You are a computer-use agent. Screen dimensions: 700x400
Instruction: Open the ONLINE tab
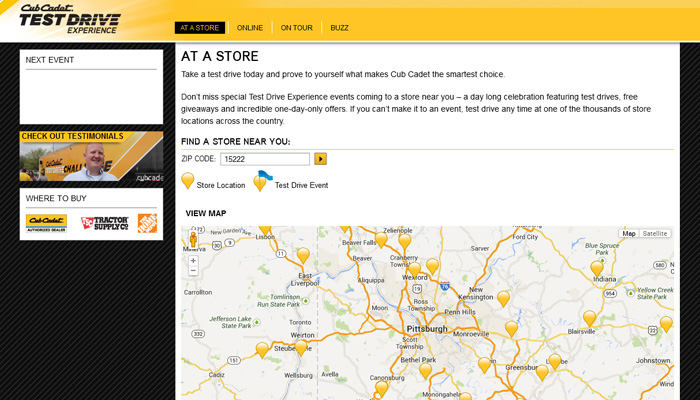pyautogui.click(x=250, y=28)
